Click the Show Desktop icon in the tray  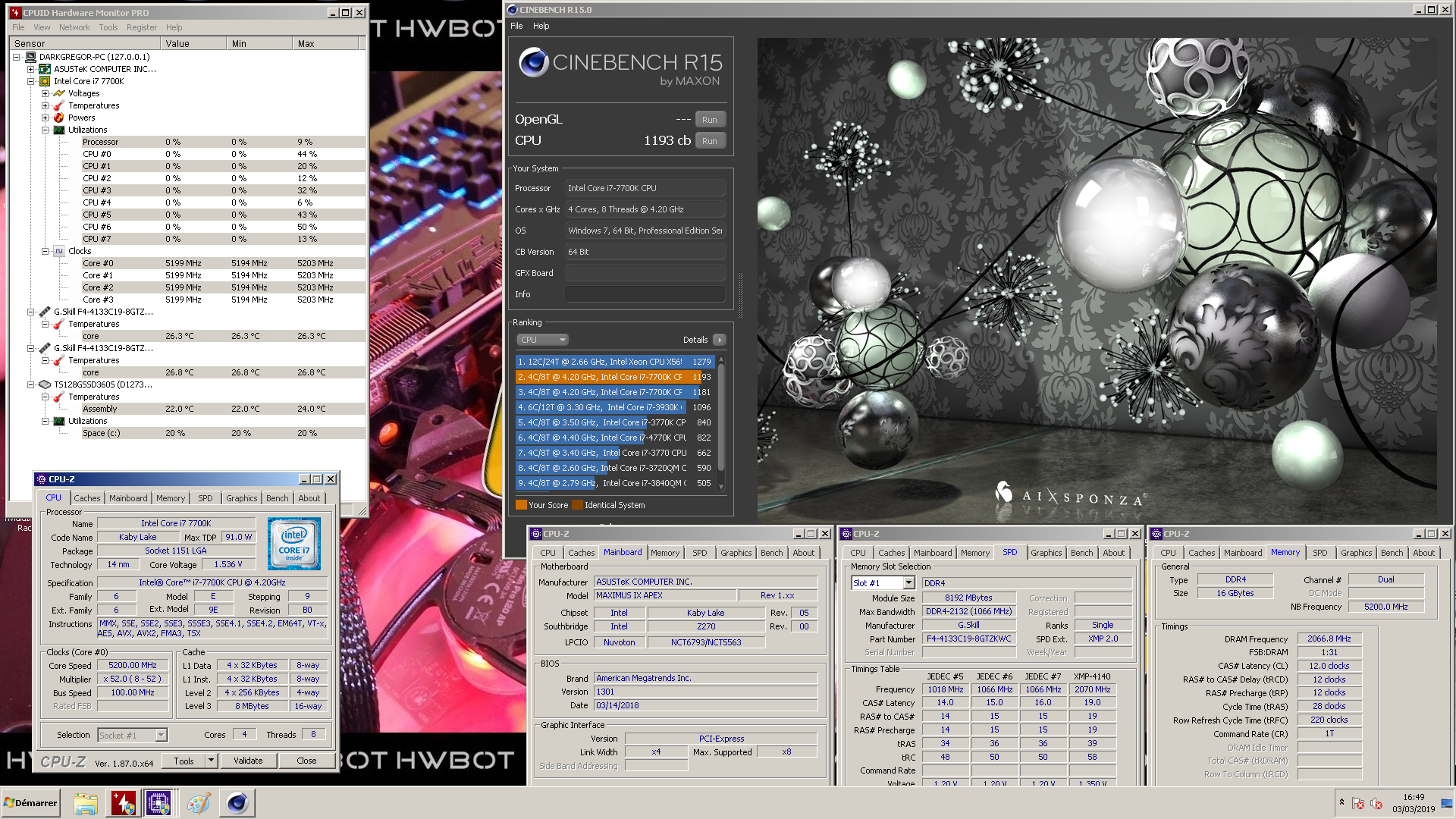[1447, 803]
